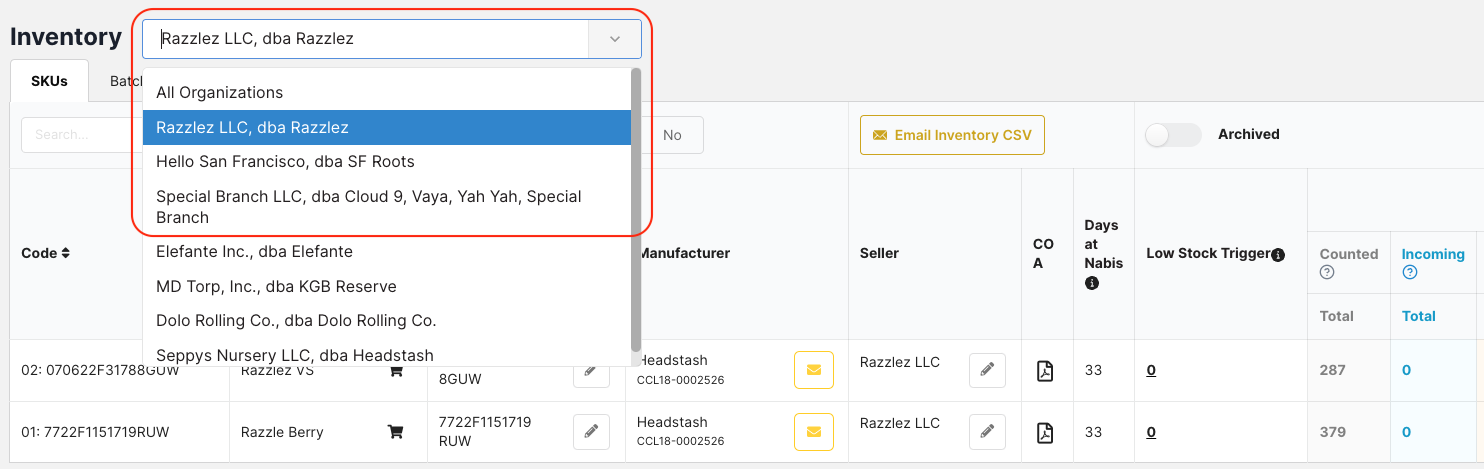Viewport: 1484px width, 469px height.
Task: Pick MD Torp, Inc., dba KGB Reserve
Action: [x=276, y=286]
